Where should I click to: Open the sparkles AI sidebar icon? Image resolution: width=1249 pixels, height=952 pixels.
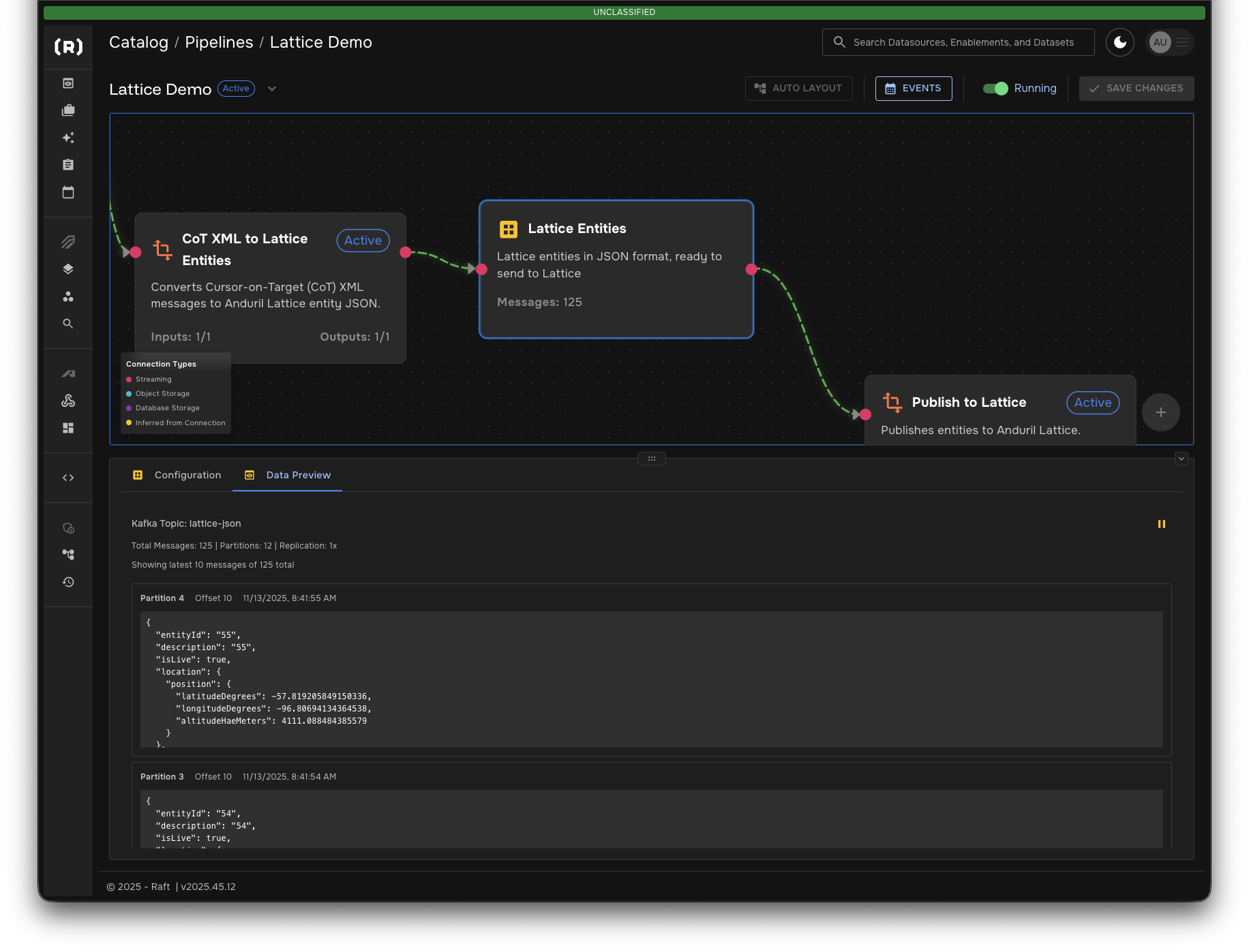68,138
